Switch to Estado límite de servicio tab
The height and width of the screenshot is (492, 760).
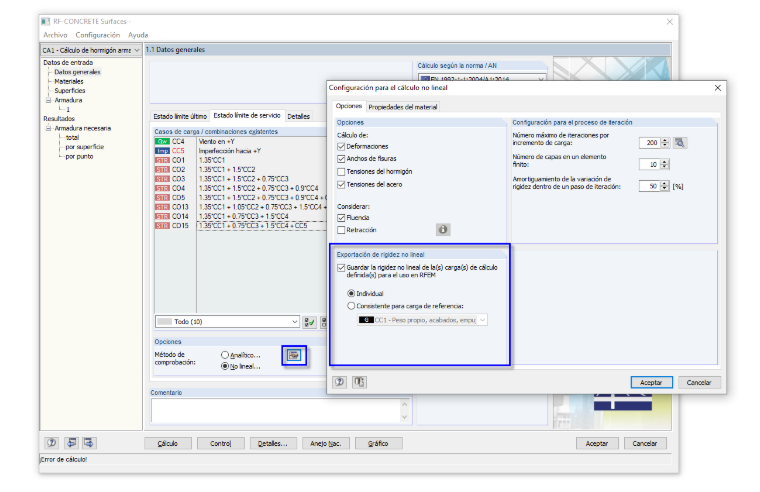[x=247, y=115]
